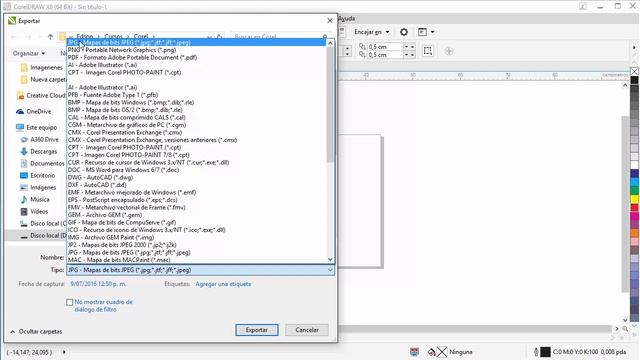This screenshot has width=640, height=360.
Task: Click the fill bucket status icon
Action: pos(431,352)
